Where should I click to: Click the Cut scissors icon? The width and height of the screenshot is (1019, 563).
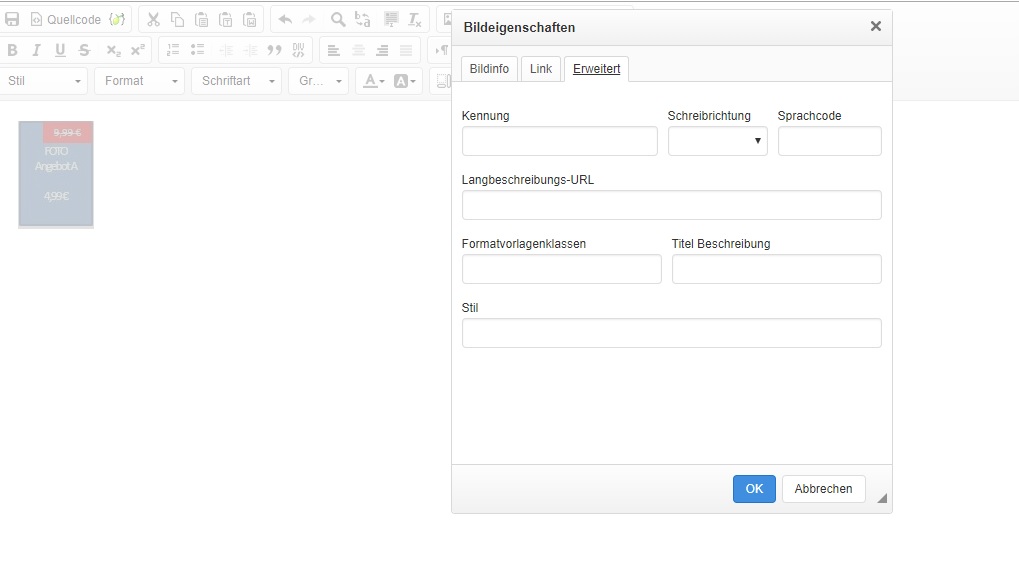tap(153, 19)
